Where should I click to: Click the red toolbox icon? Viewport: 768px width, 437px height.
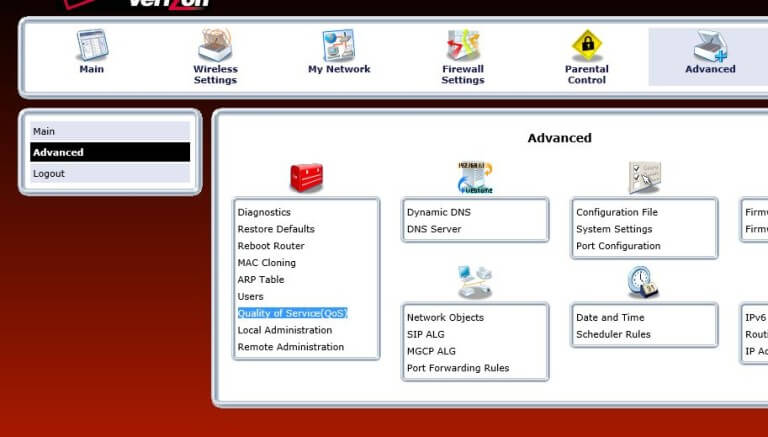306,178
